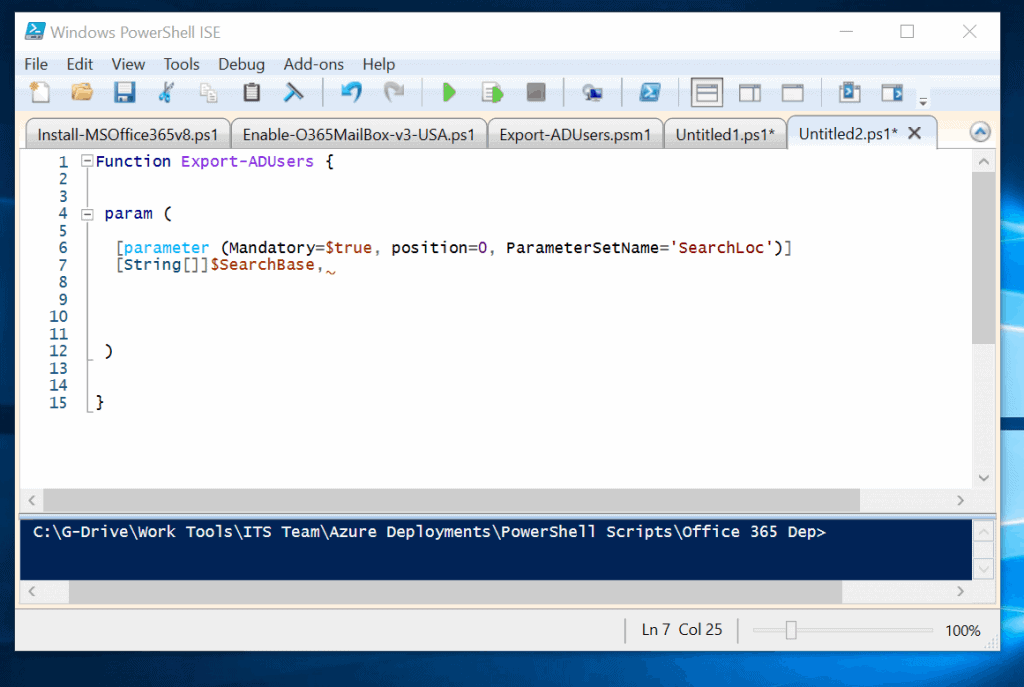The width and height of the screenshot is (1024, 687).
Task: Click the [String[]] type on line 7
Action: (162, 264)
